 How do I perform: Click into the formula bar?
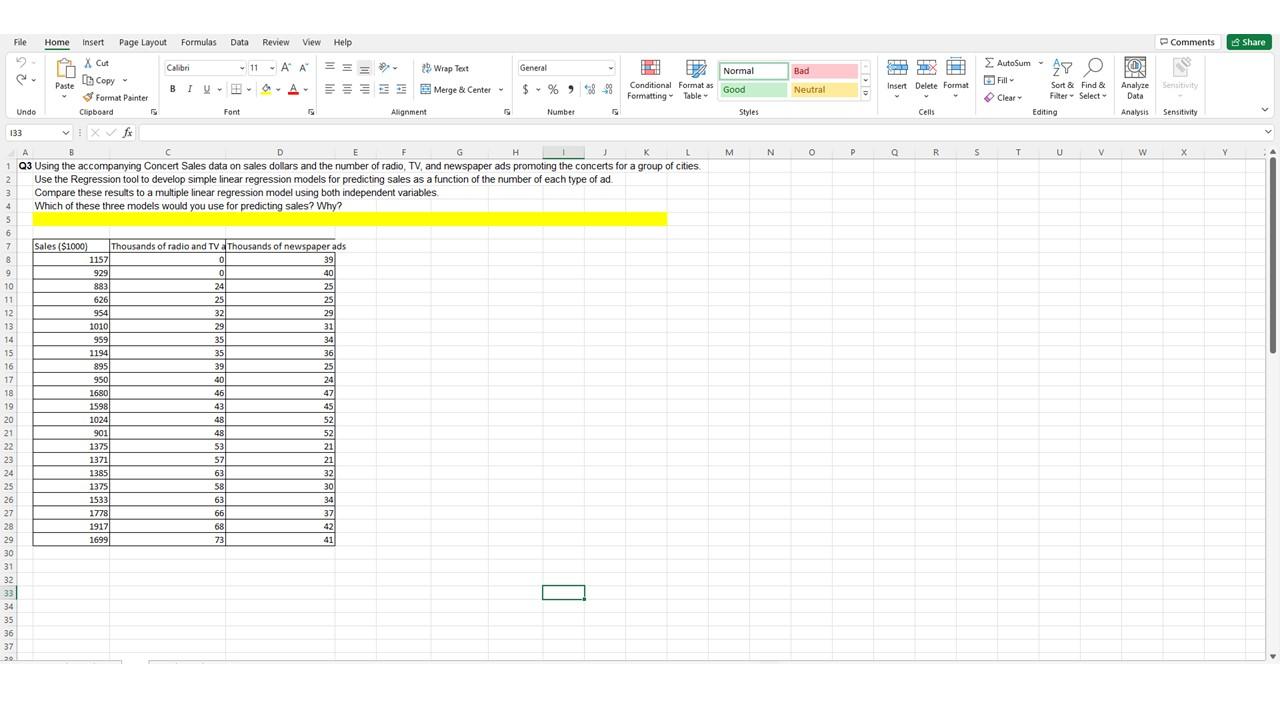click(700, 133)
